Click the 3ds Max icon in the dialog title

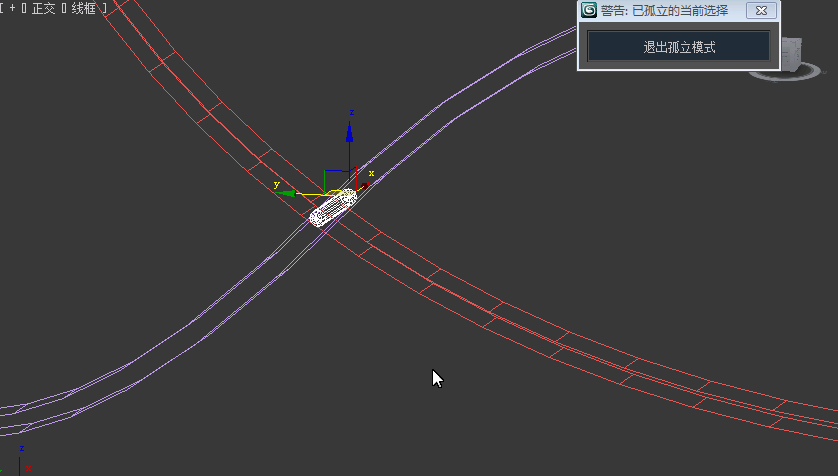coord(589,10)
